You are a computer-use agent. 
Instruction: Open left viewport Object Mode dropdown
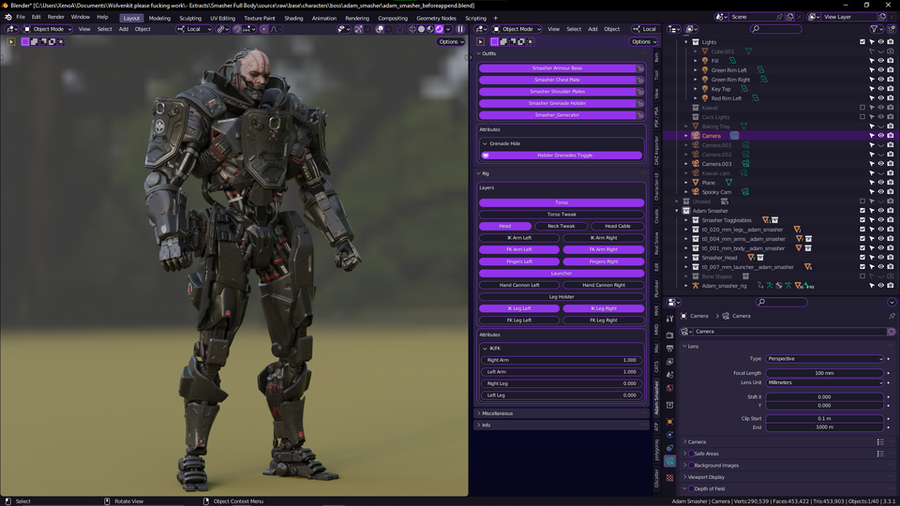[48, 29]
